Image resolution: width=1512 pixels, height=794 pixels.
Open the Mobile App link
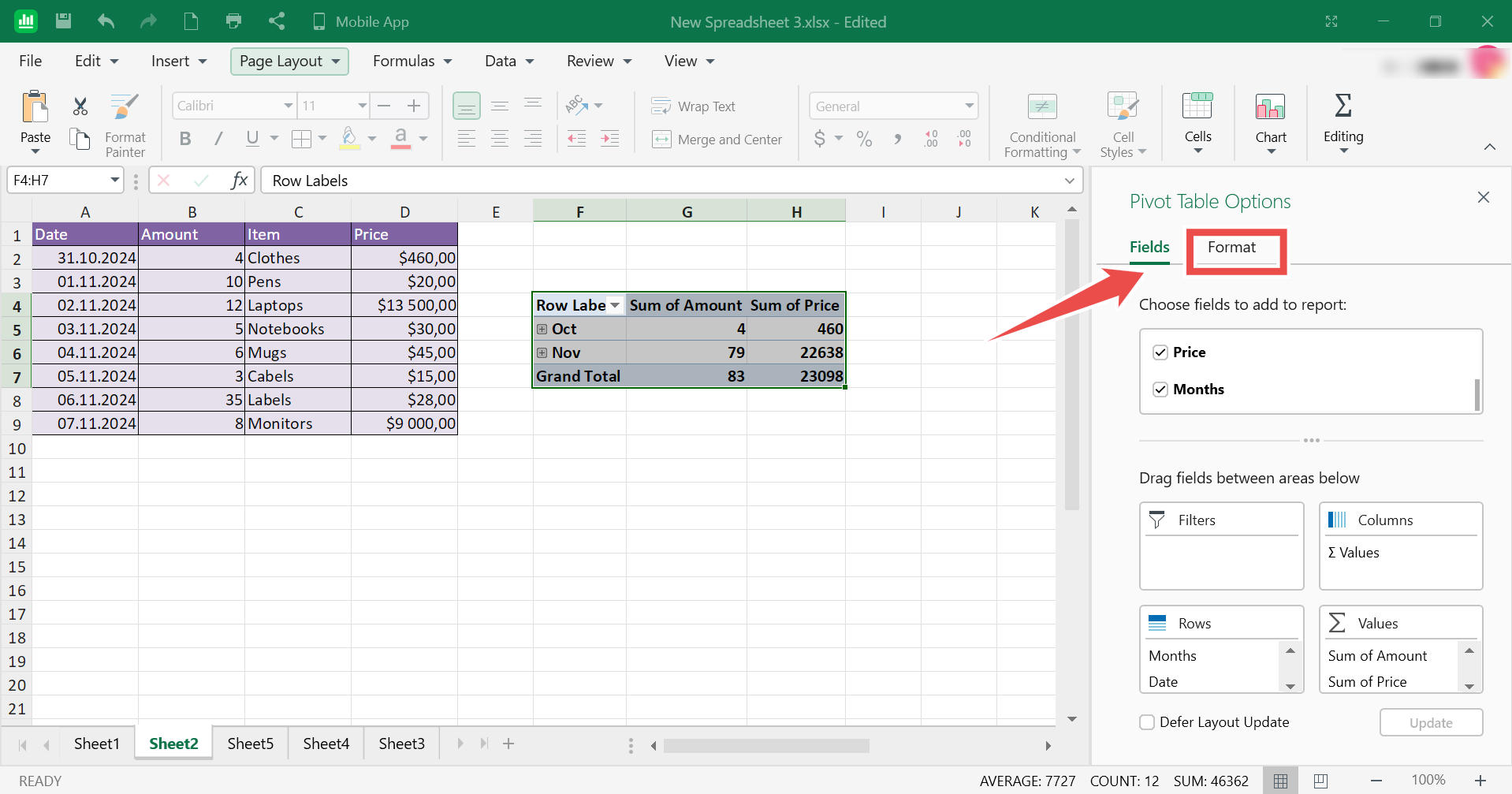coord(361,22)
